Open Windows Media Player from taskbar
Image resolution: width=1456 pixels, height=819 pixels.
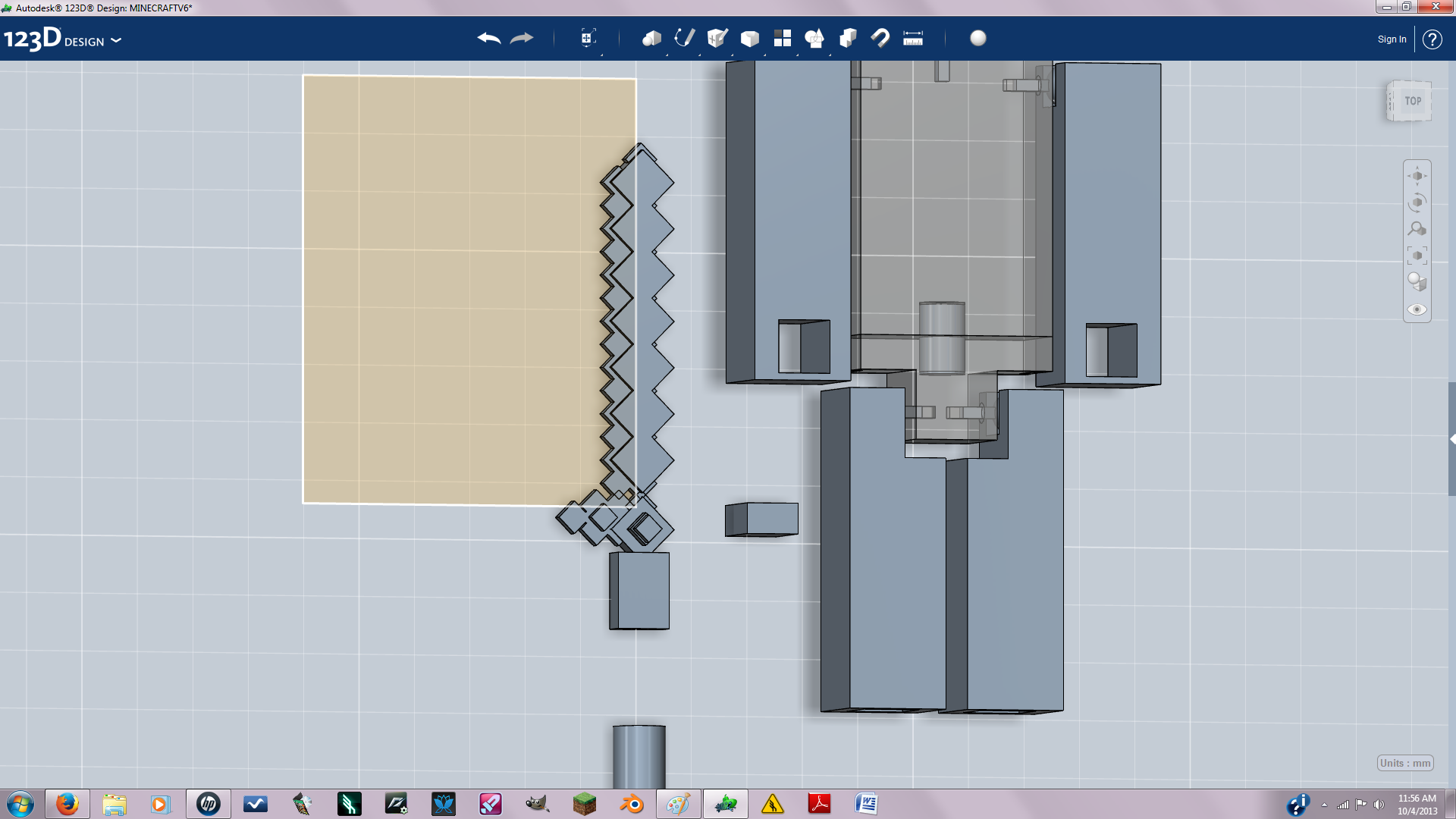[160, 804]
